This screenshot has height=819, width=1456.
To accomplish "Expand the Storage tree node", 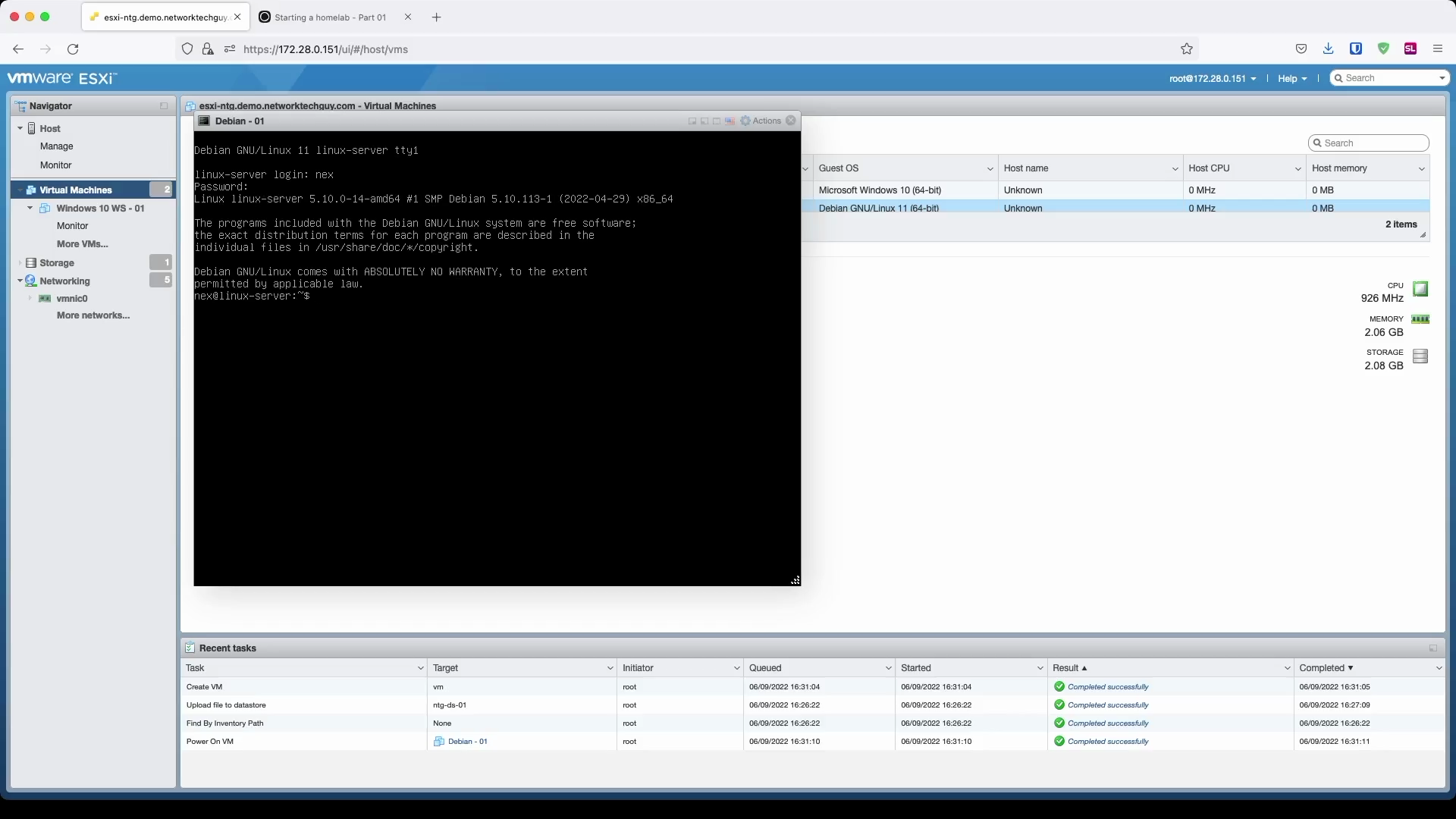I will pyautogui.click(x=20, y=262).
